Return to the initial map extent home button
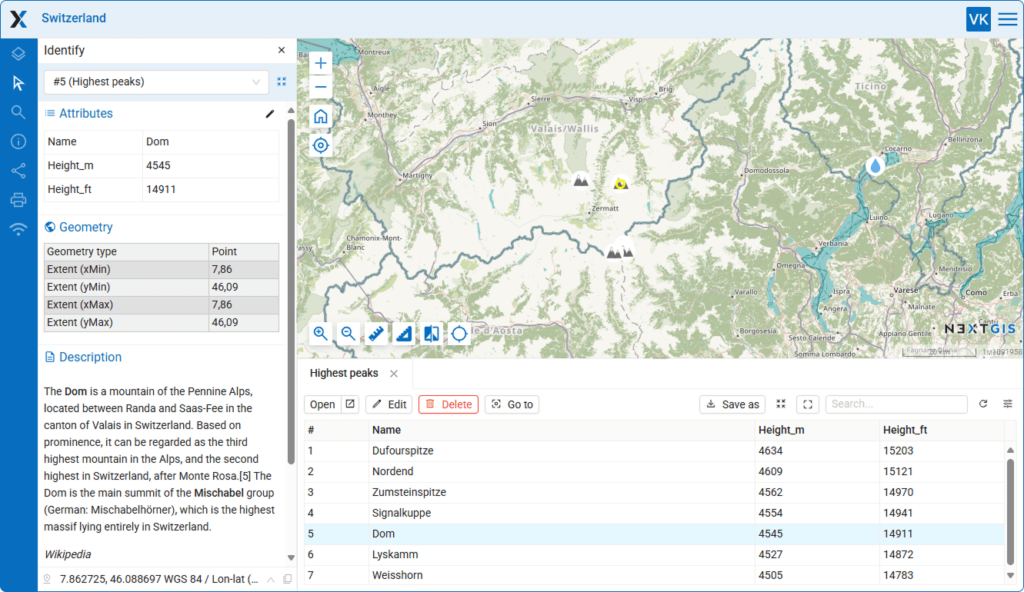 coord(321,117)
